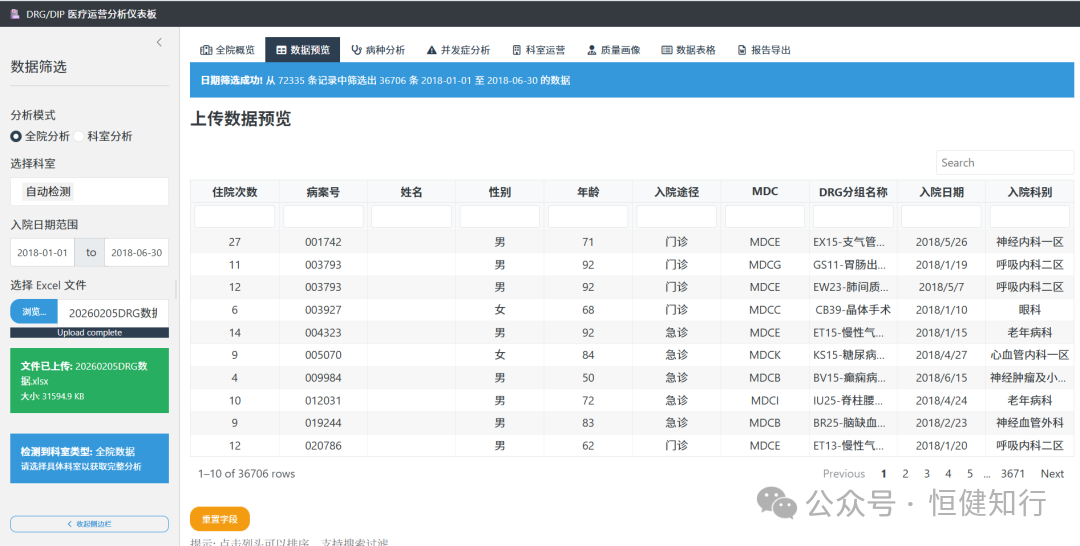Open the 科室运营 tab
The width and height of the screenshot is (1080, 546).
[x=539, y=50]
